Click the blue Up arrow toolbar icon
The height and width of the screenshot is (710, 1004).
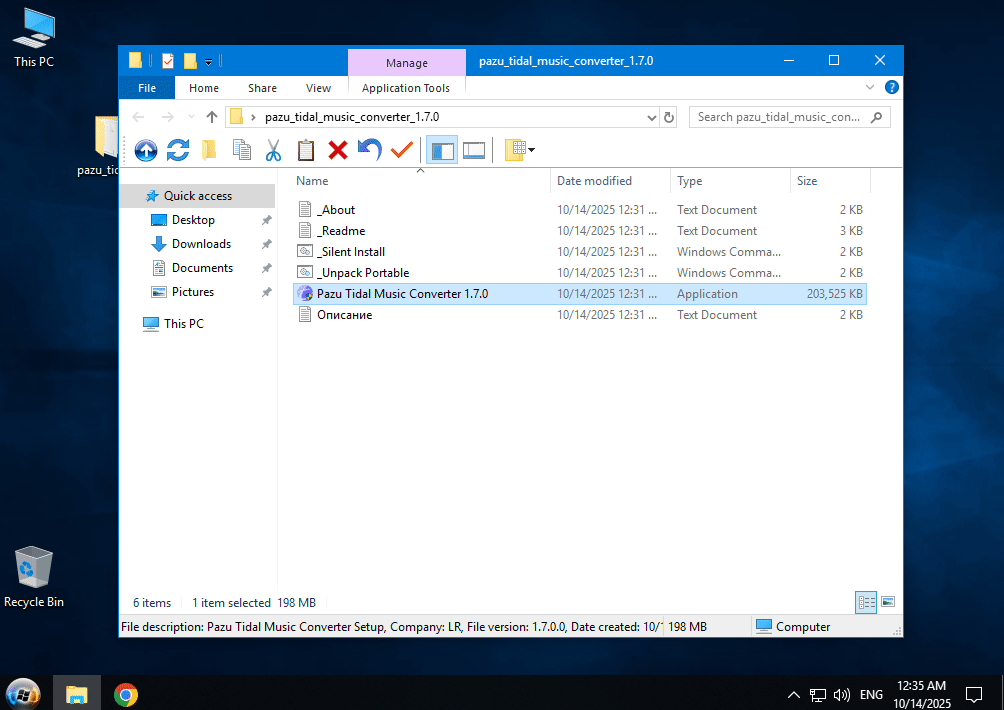coord(146,150)
